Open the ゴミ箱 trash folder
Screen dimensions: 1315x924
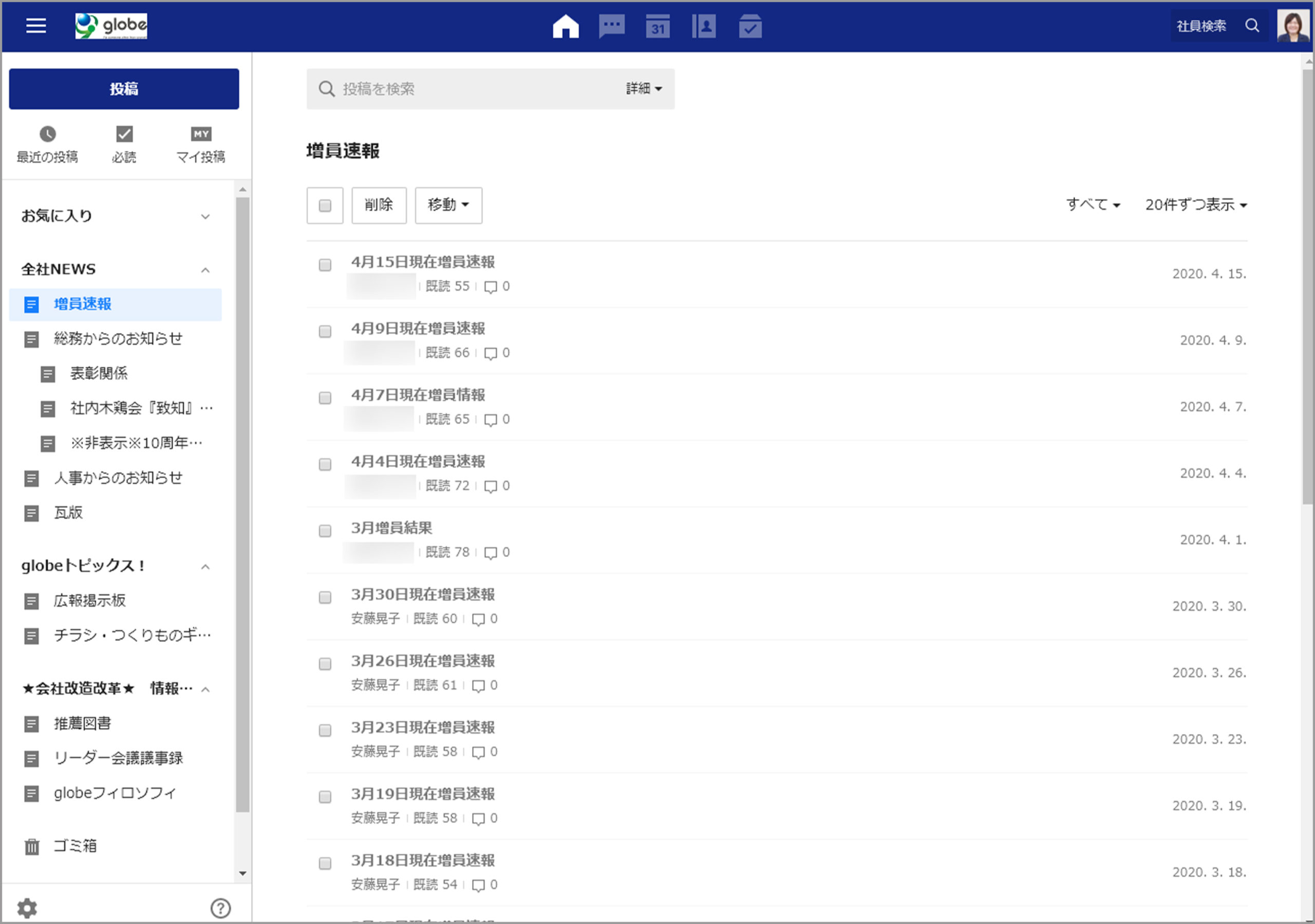pos(74,845)
